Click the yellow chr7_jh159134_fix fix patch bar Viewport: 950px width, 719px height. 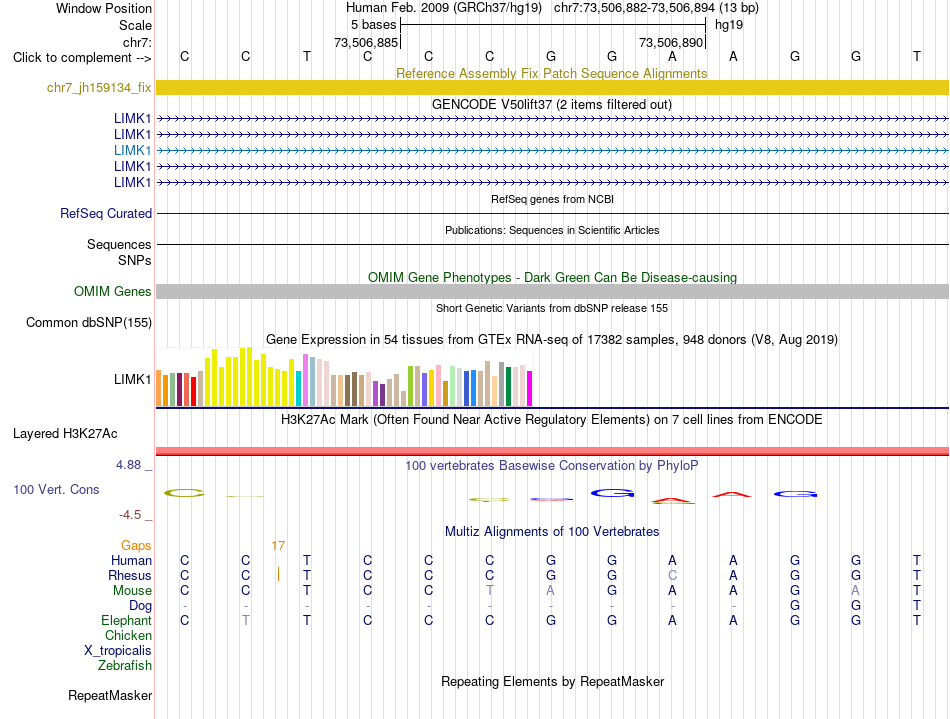point(552,87)
